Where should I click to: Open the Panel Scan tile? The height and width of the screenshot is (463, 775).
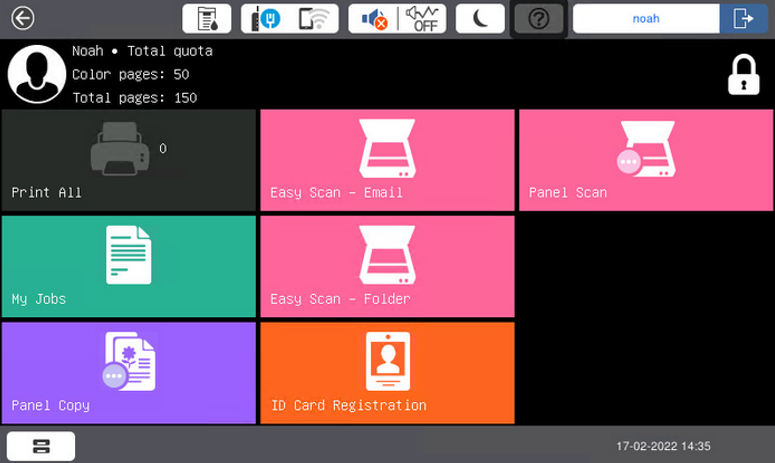(646, 160)
